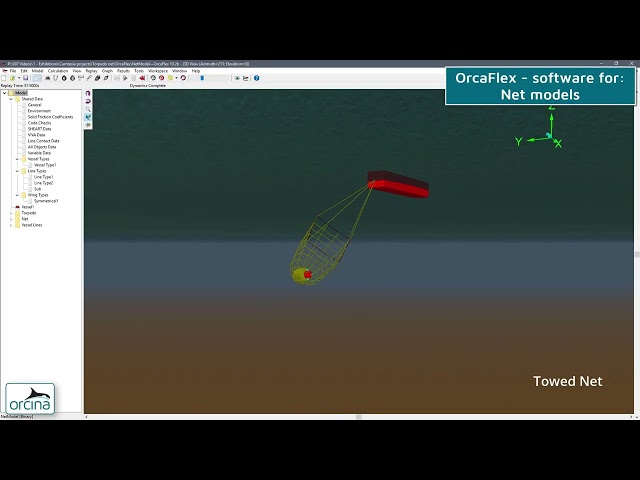This screenshot has height=480, width=640.
Task: Select Vessel1 object in model tree
Action: tap(27, 207)
